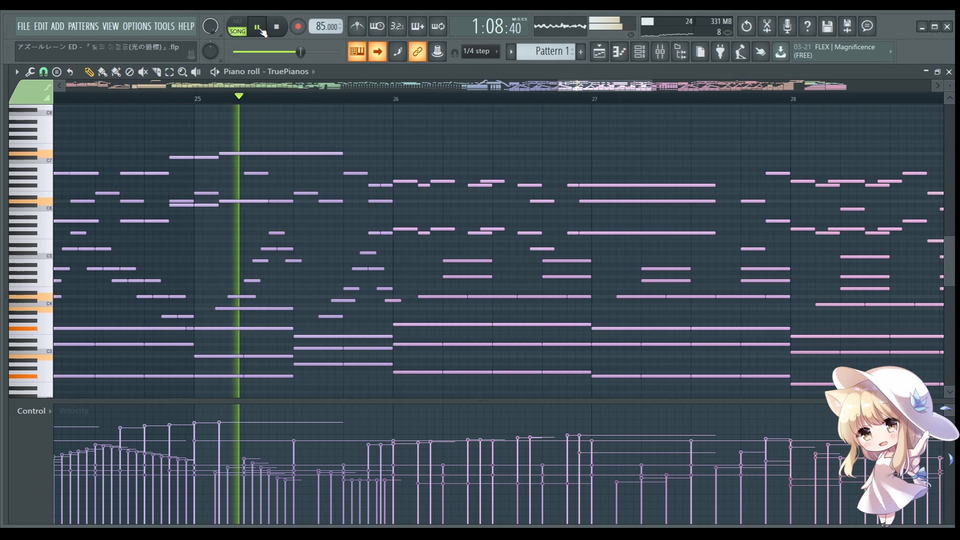Toggle step editing arrow button
This screenshot has width=960, height=540.
coord(377,51)
